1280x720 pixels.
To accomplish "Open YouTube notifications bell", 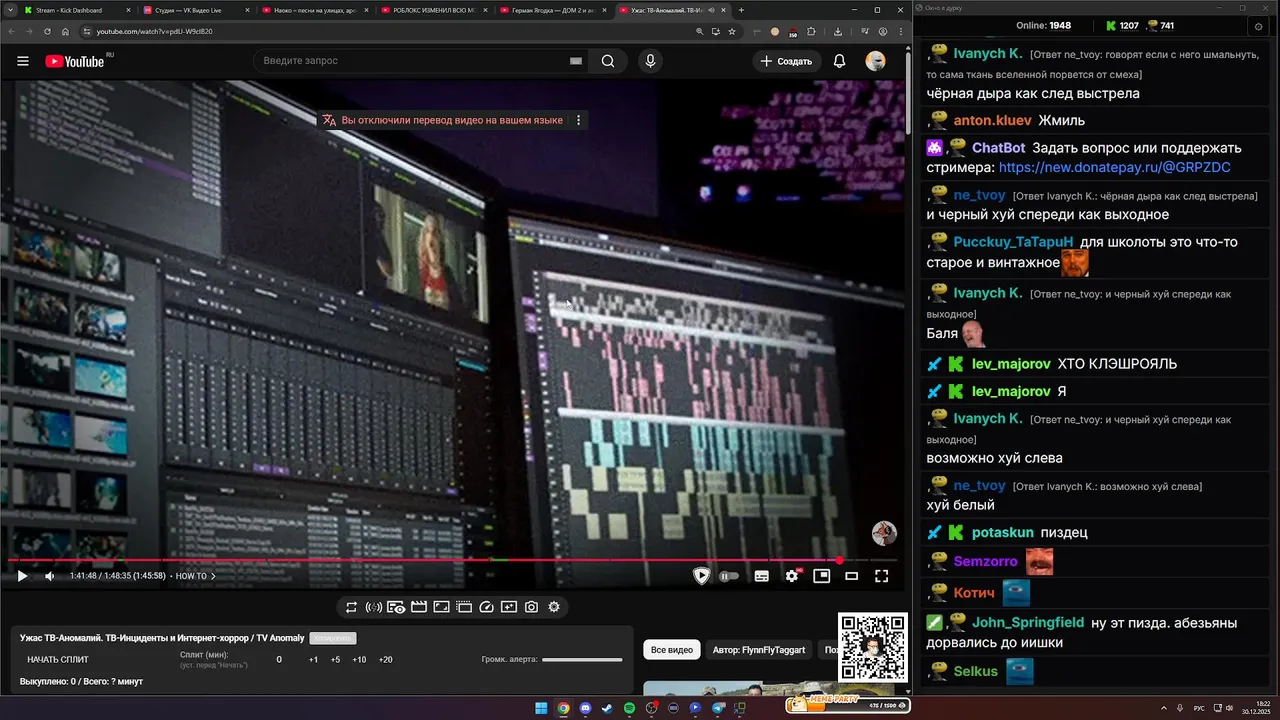I will (x=840, y=61).
